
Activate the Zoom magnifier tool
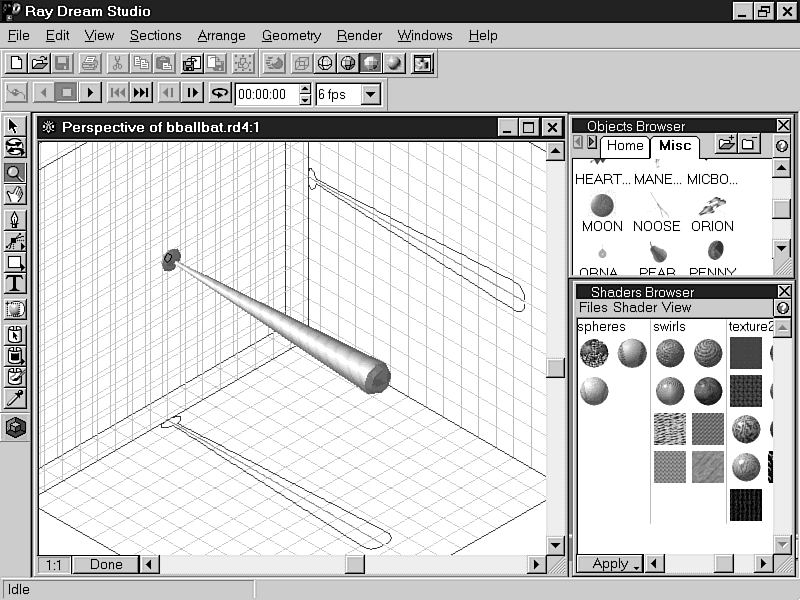click(x=15, y=171)
